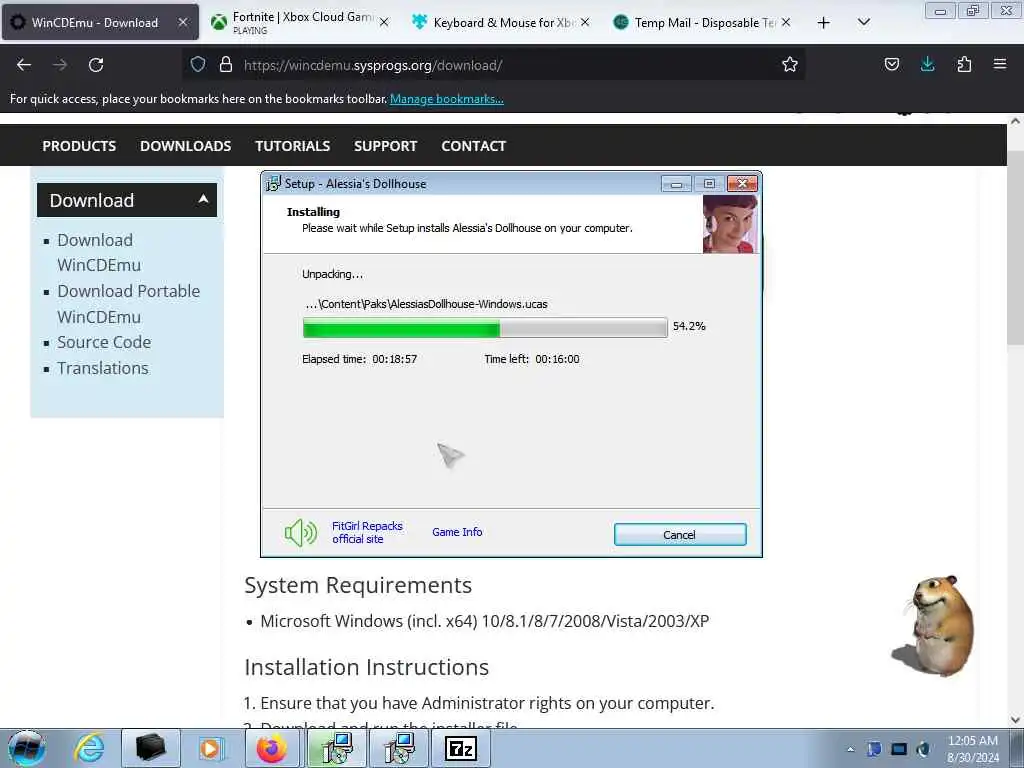This screenshot has height=768, width=1024.
Task: Cancel the Alessia's Dollhouse installation
Action: pyautogui.click(x=680, y=534)
